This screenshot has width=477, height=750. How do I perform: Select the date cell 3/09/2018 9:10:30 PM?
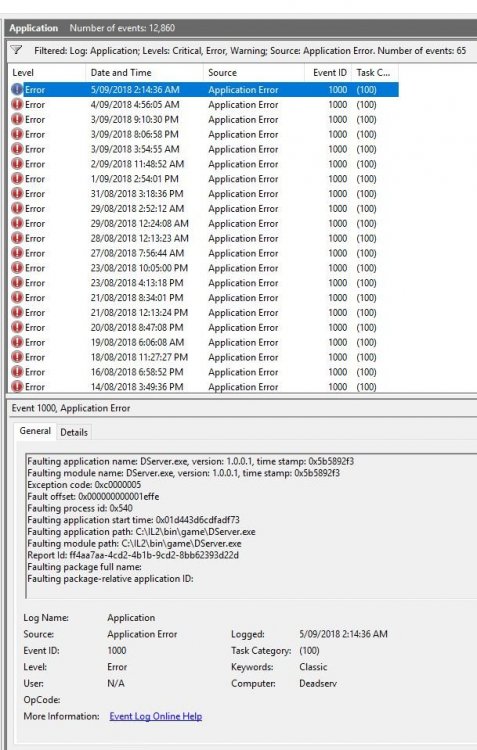[134, 119]
